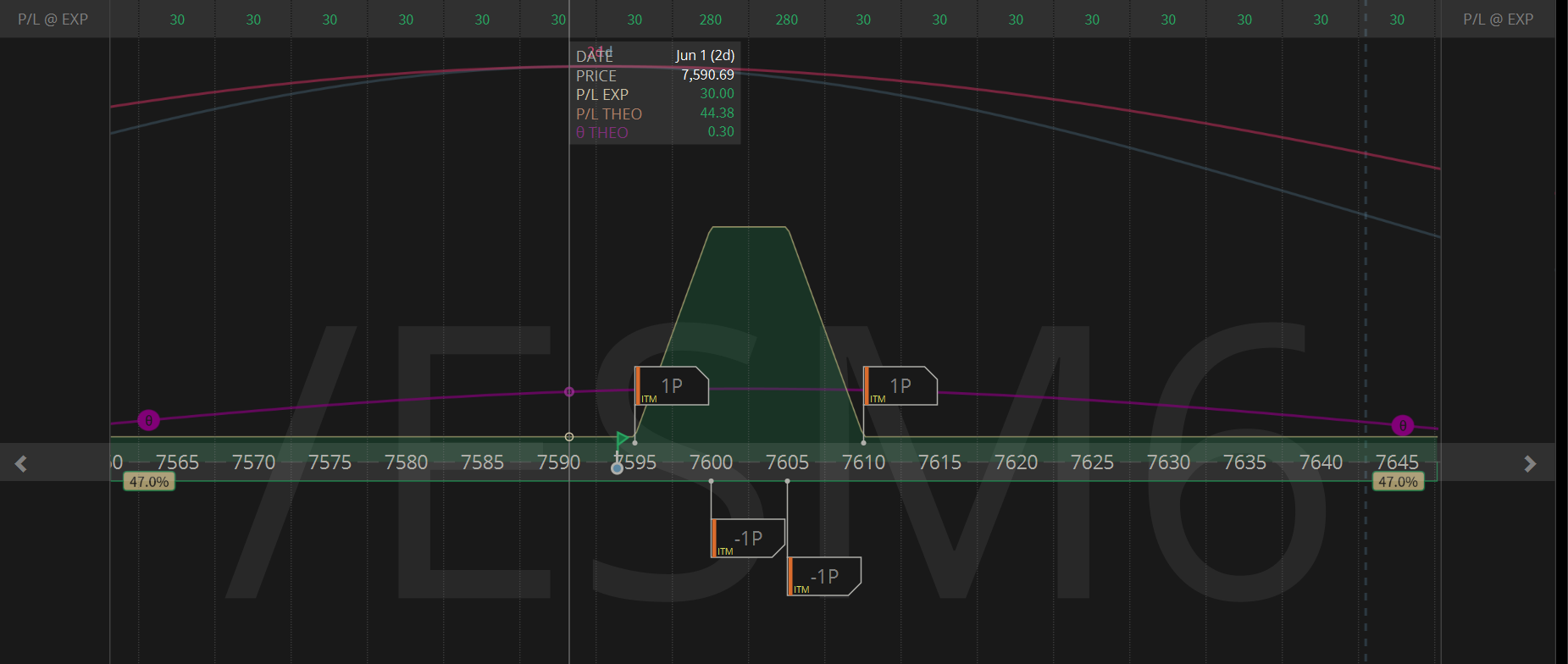The width and height of the screenshot is (1568, 664).
Task: Click the 7575 price axis label
Action: coord(330,462)
